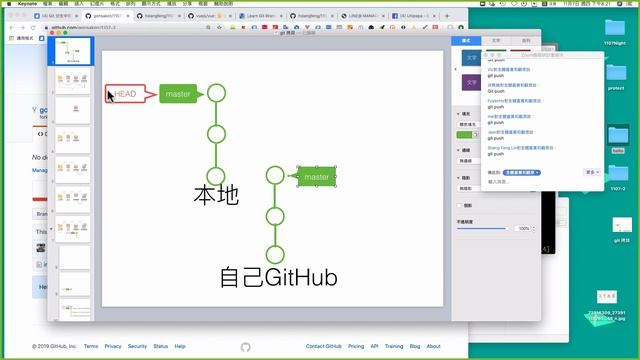
Task: Open a new browser tab with plus button
Action: click(x=447, y=16)
